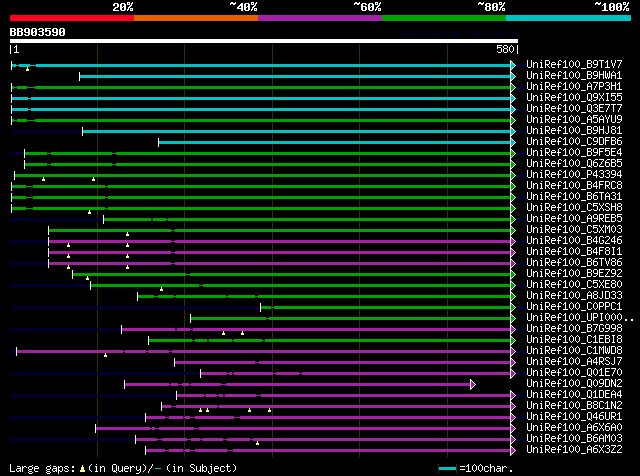The image size is (640, 476).
Task: Click the yellow gap marker under the UniRef100_B6AM03 bar
Action: point(257,443)
